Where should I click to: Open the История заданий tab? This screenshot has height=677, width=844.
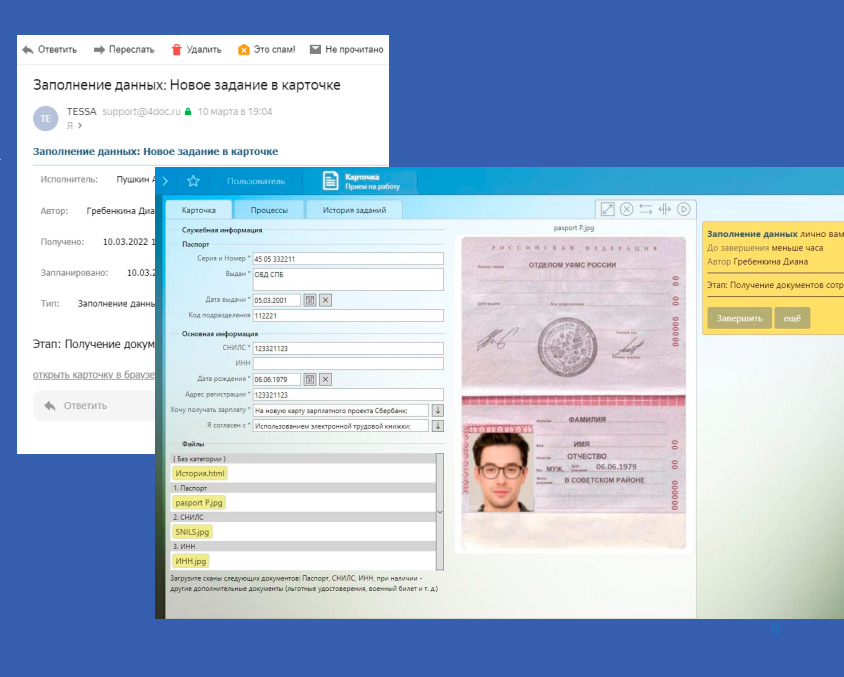tap(354, 210)
